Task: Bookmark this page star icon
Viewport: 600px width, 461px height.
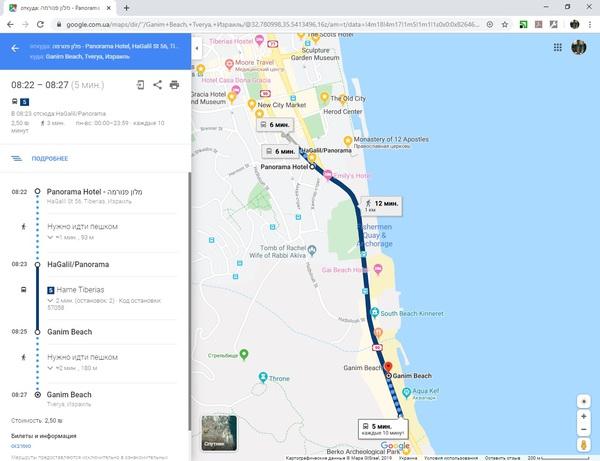Action: pyautogui.click(x=505, y=24)
